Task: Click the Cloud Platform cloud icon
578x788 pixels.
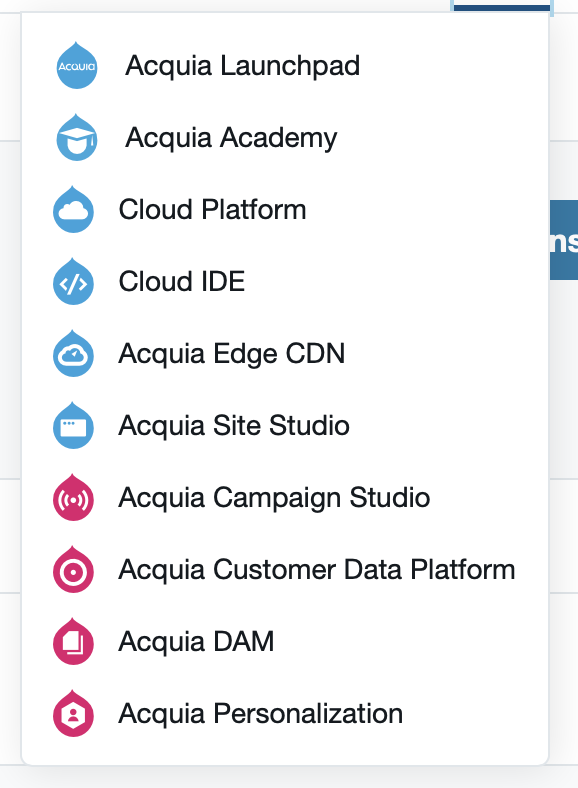Action: pos(73,209)
